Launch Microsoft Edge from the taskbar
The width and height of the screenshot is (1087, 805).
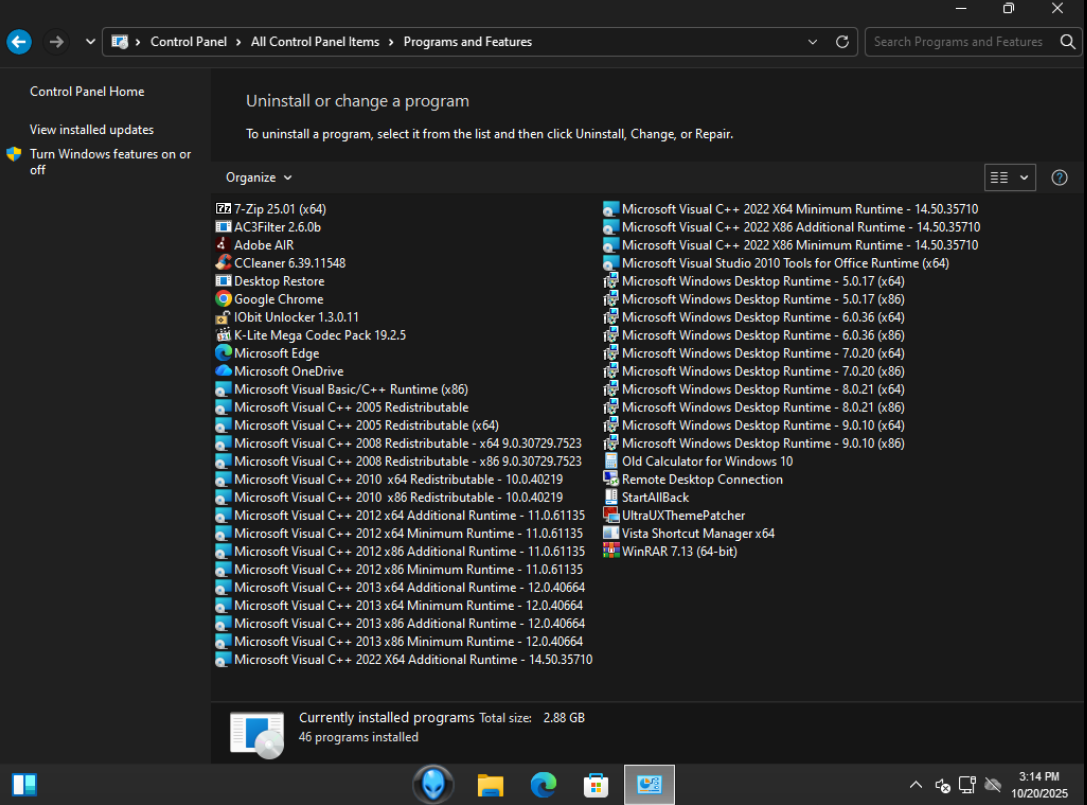(543, 785)
